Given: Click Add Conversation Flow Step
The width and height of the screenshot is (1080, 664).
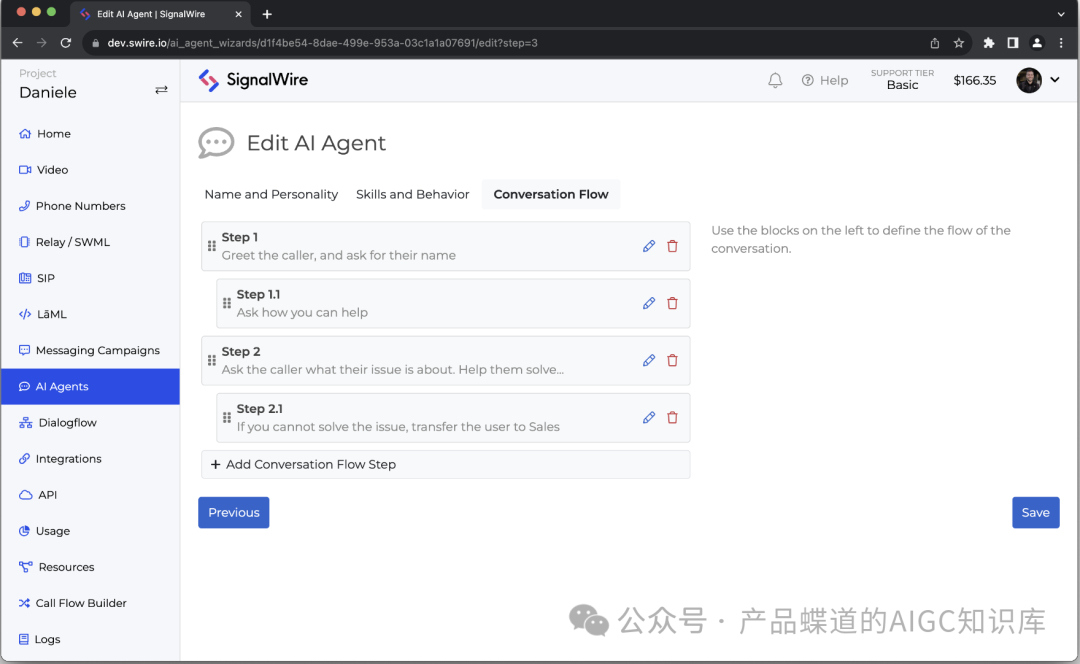Looking at the screenshot, I should (x=446, y=464).
